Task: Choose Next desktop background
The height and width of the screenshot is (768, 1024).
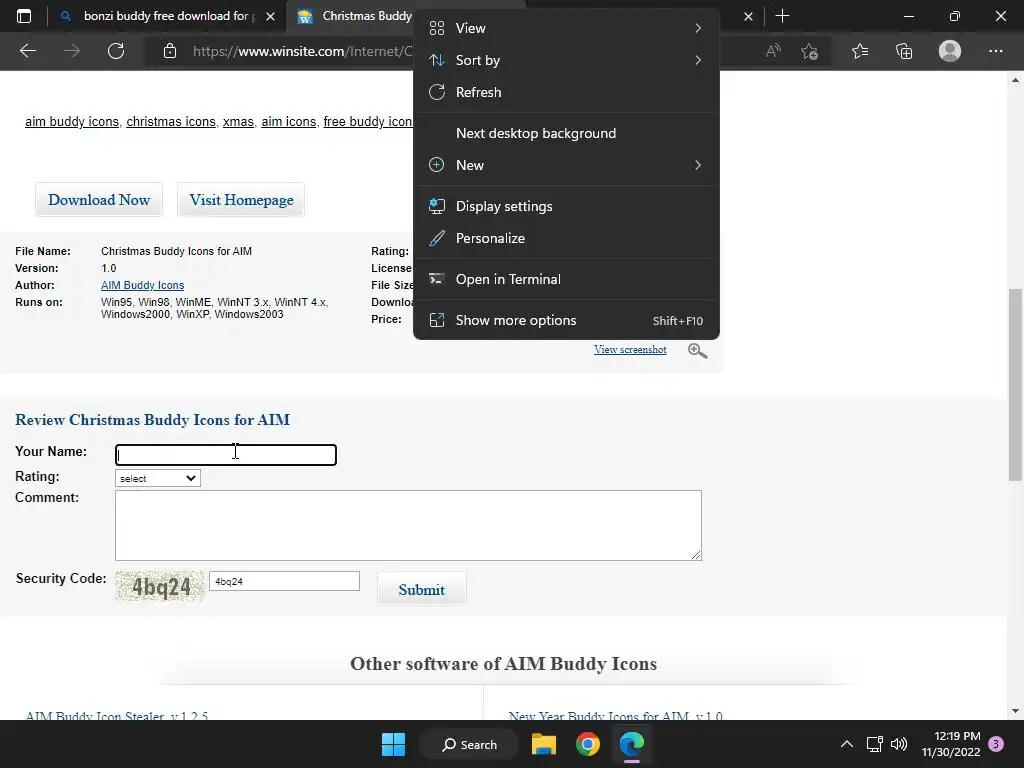Action: tap(566, 133)
